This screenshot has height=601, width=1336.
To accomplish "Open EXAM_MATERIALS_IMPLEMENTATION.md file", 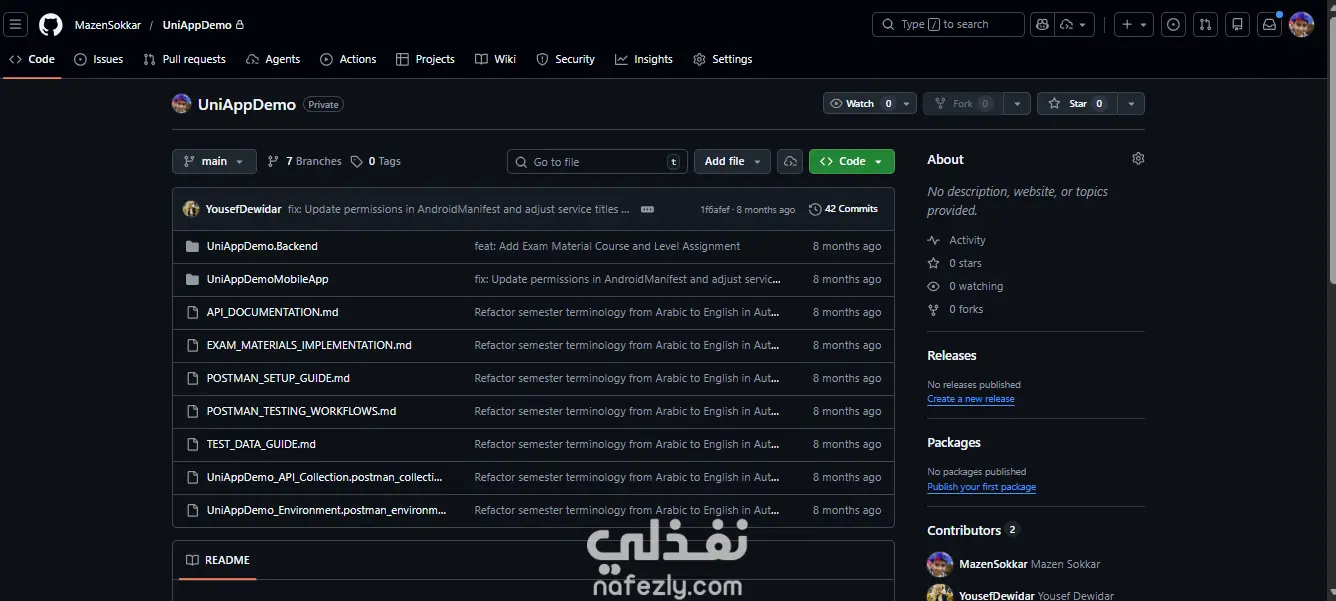I will pyautogui.click(x=309, y=345).
